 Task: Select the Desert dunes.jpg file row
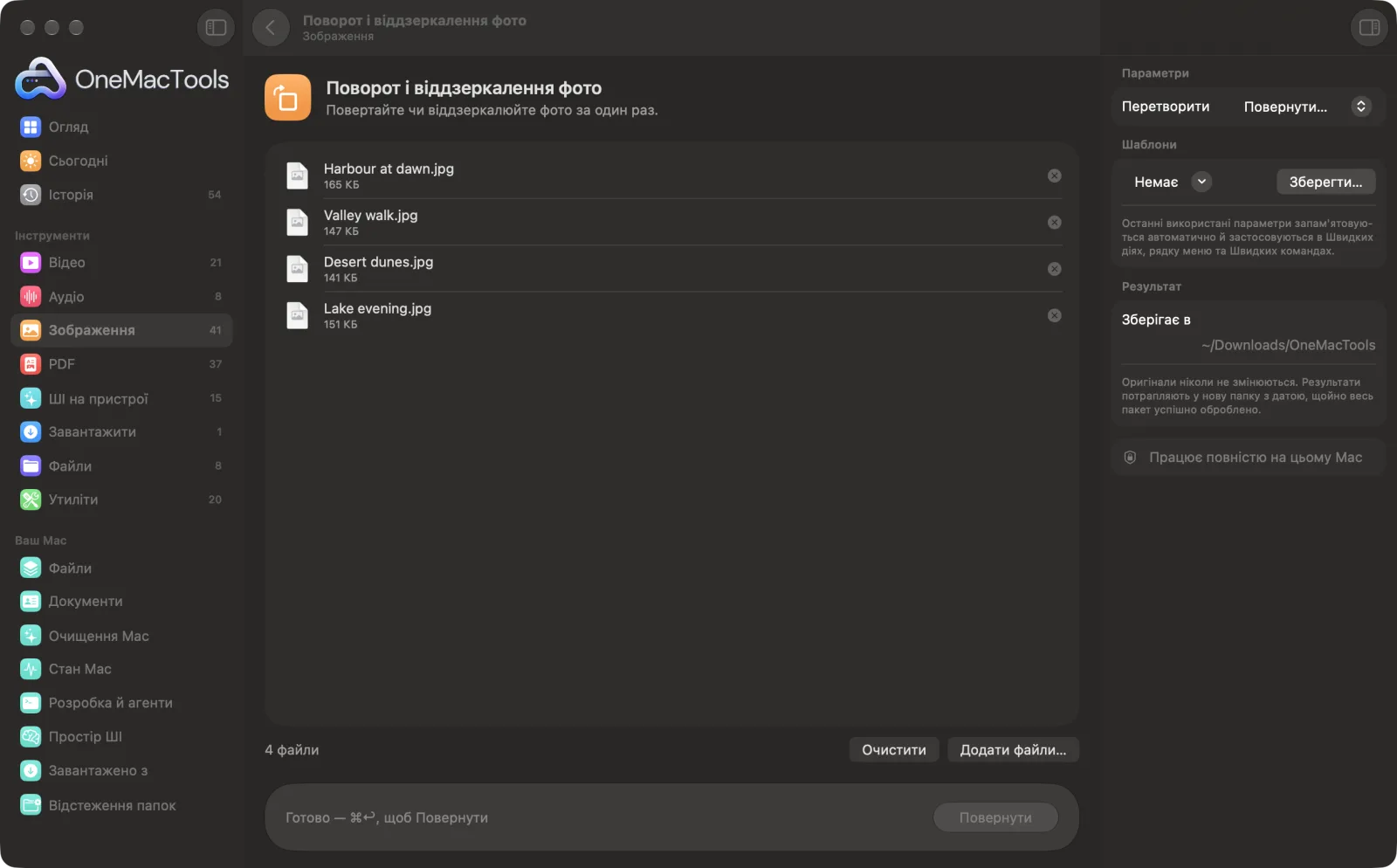(x=671, y=269)
